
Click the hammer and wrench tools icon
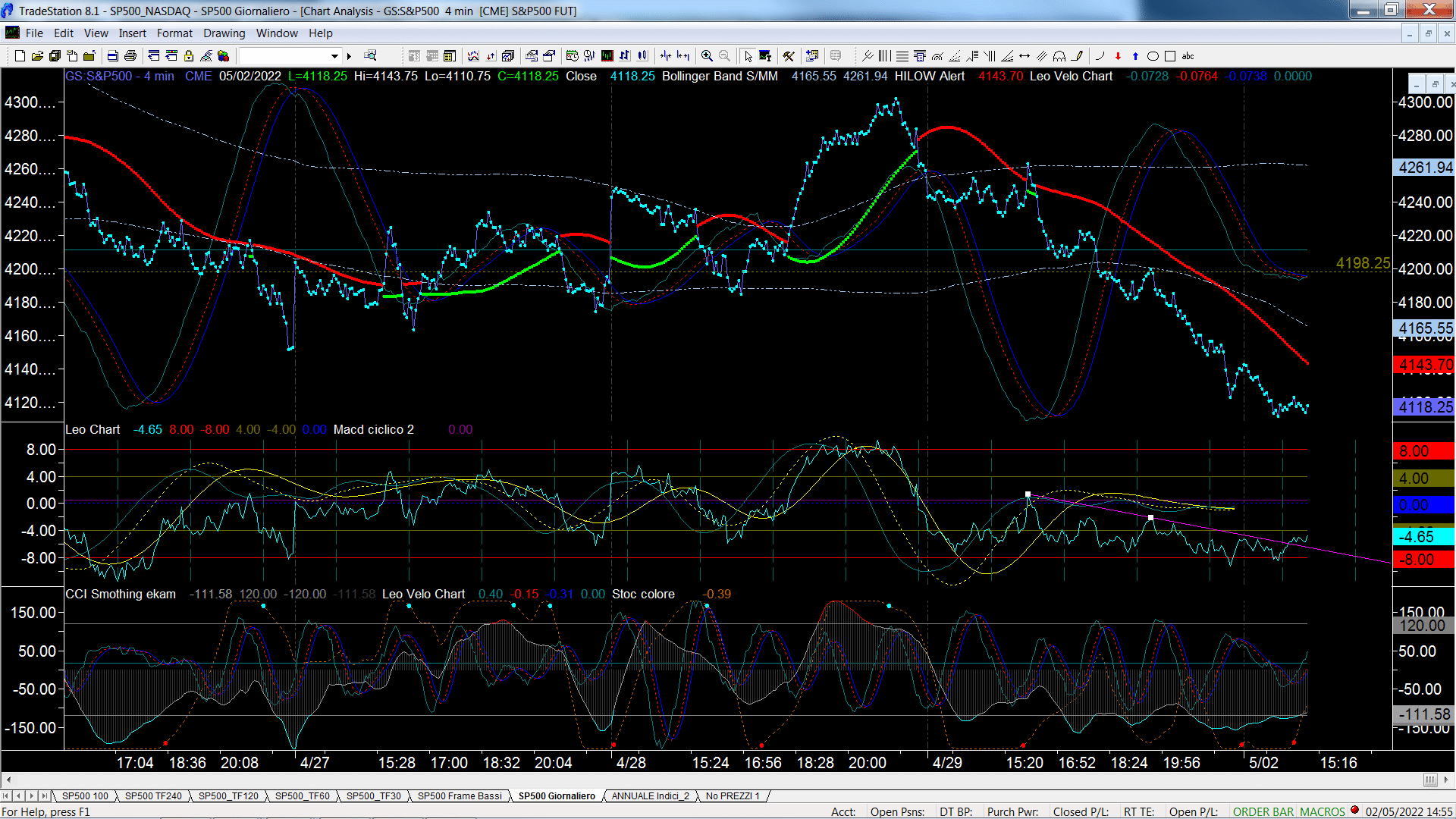click(789, 56)
